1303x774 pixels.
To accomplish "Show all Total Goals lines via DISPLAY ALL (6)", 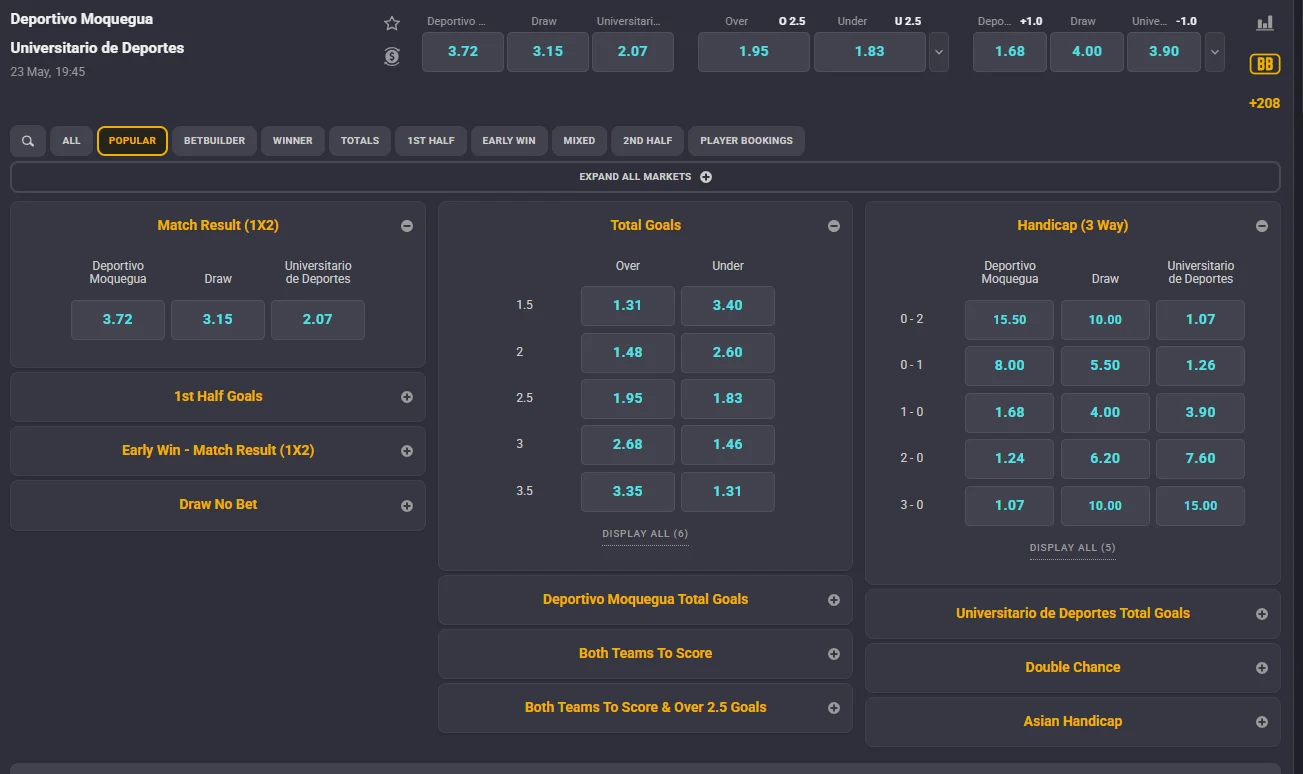I will (x=645, y=534).
